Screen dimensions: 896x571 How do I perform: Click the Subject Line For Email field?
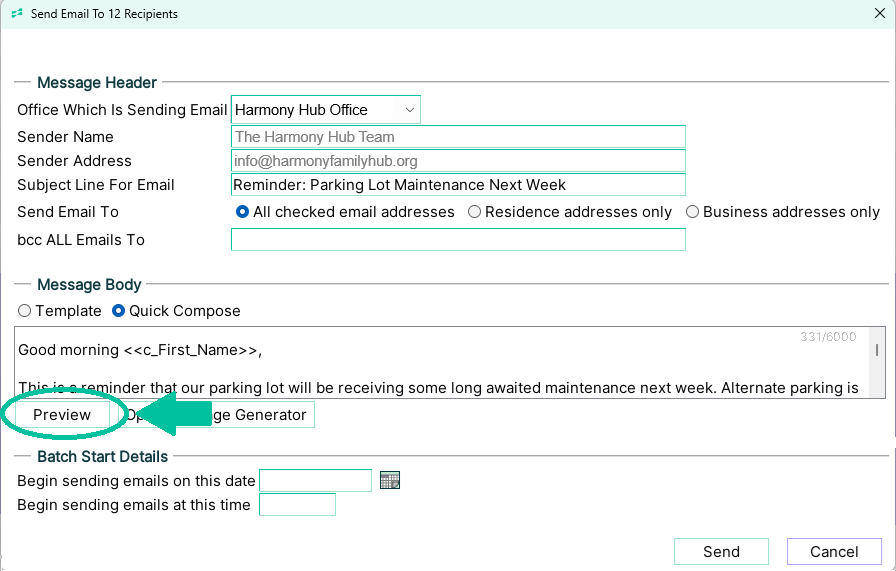tap(458, 185)
